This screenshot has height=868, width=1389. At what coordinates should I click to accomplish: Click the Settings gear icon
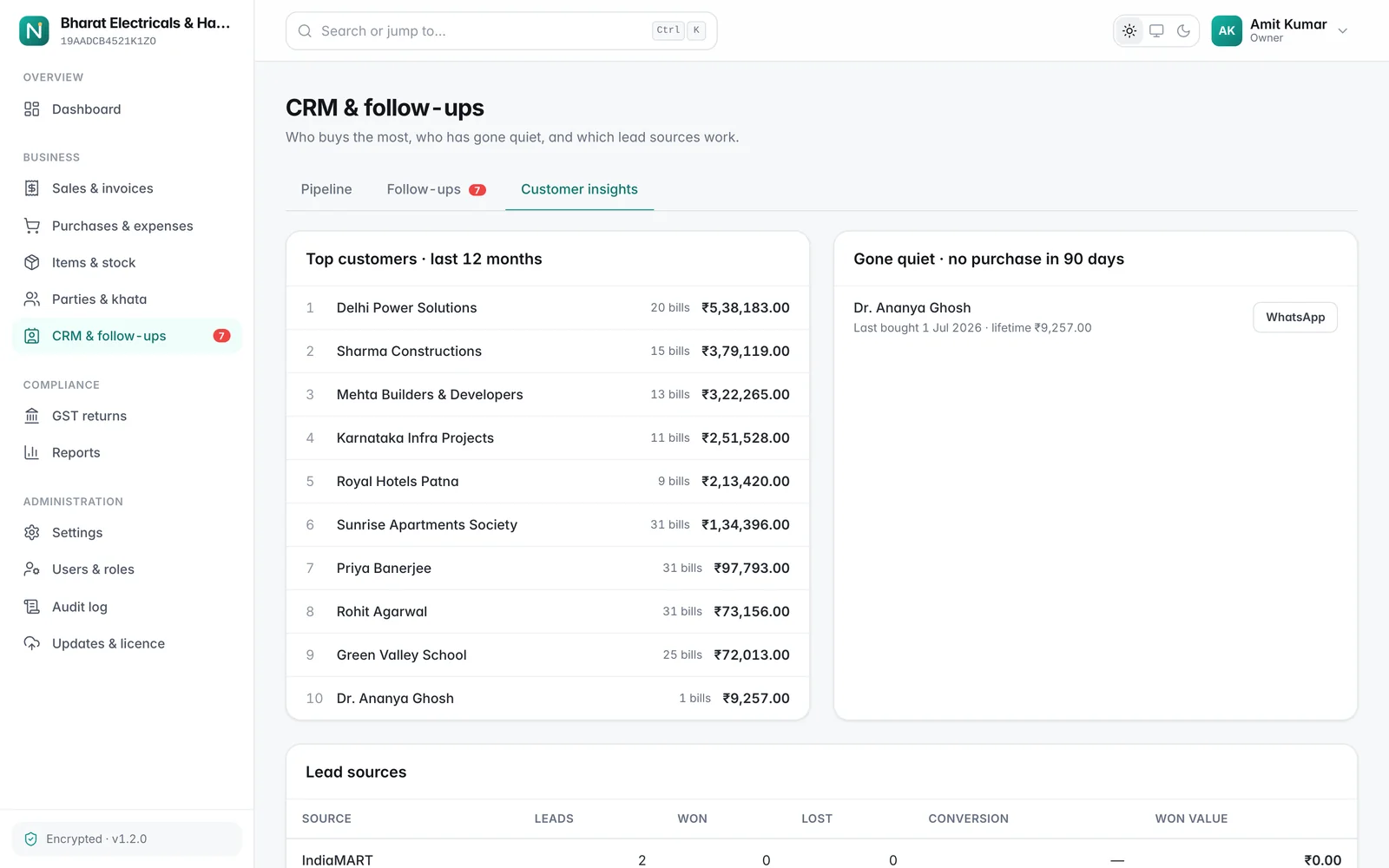coord(32,533)
